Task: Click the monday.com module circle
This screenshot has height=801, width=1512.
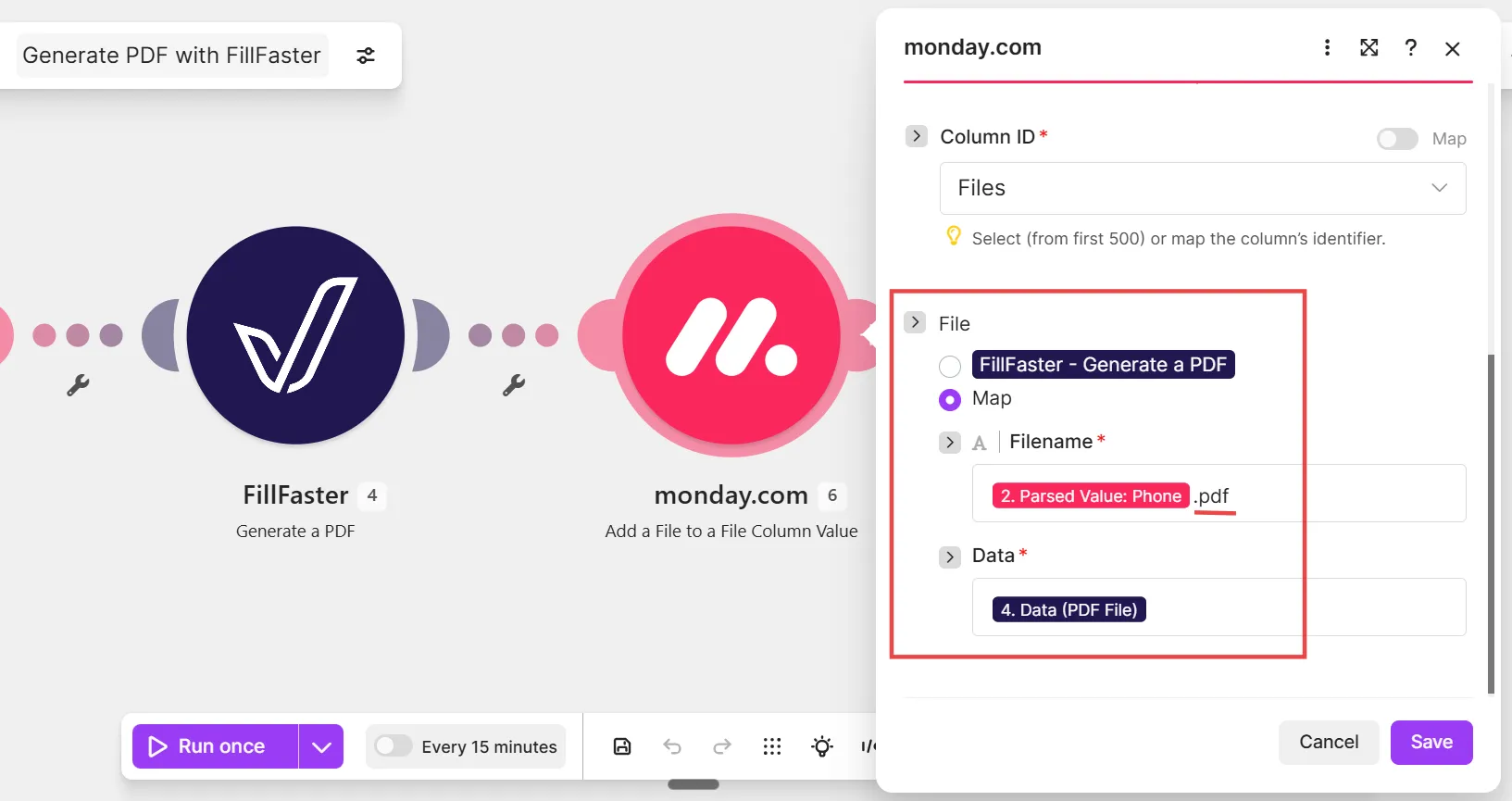Action: click(731, 335)
